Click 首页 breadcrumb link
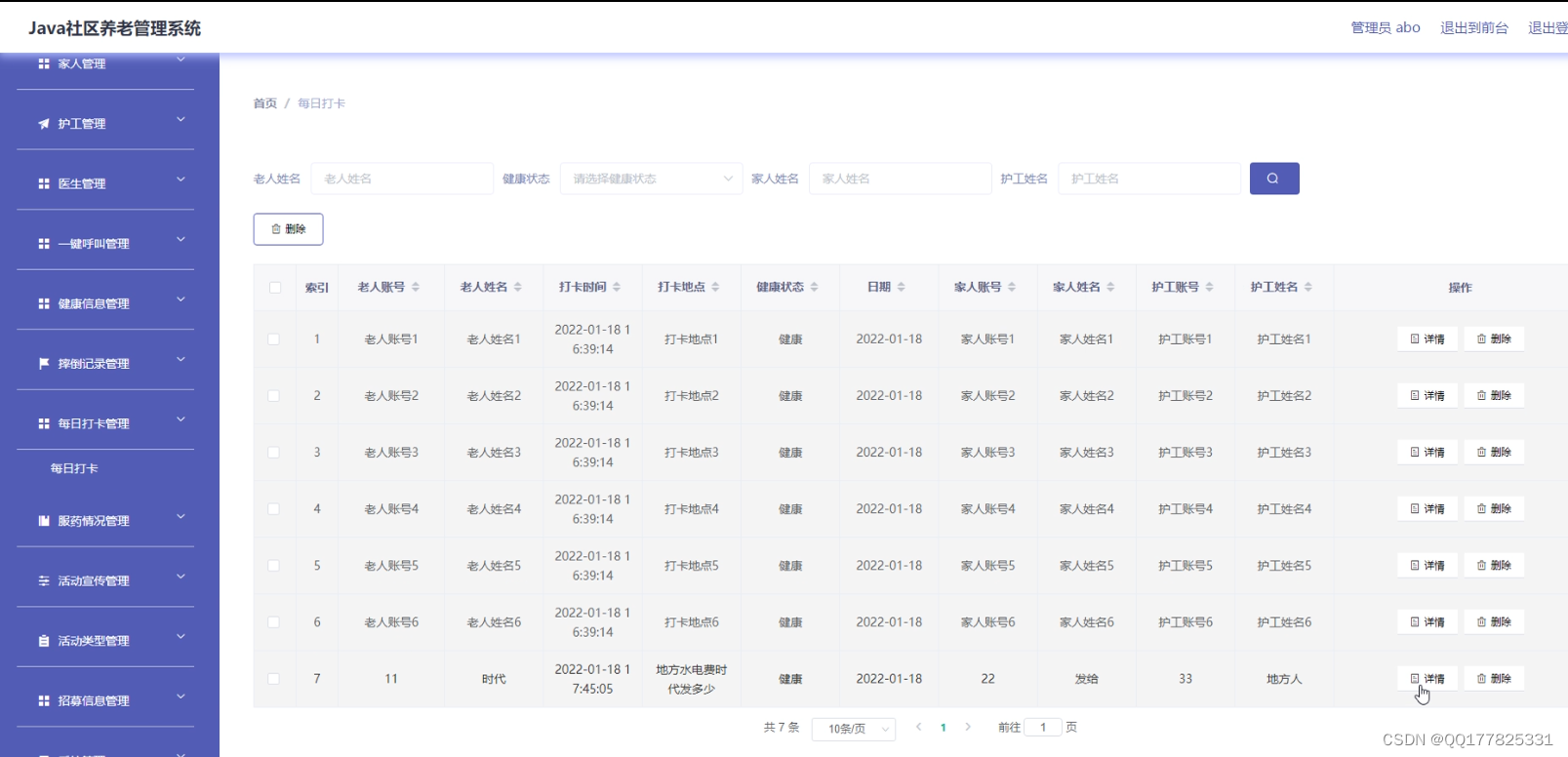 pyautogui.click(x=265, y=103)
